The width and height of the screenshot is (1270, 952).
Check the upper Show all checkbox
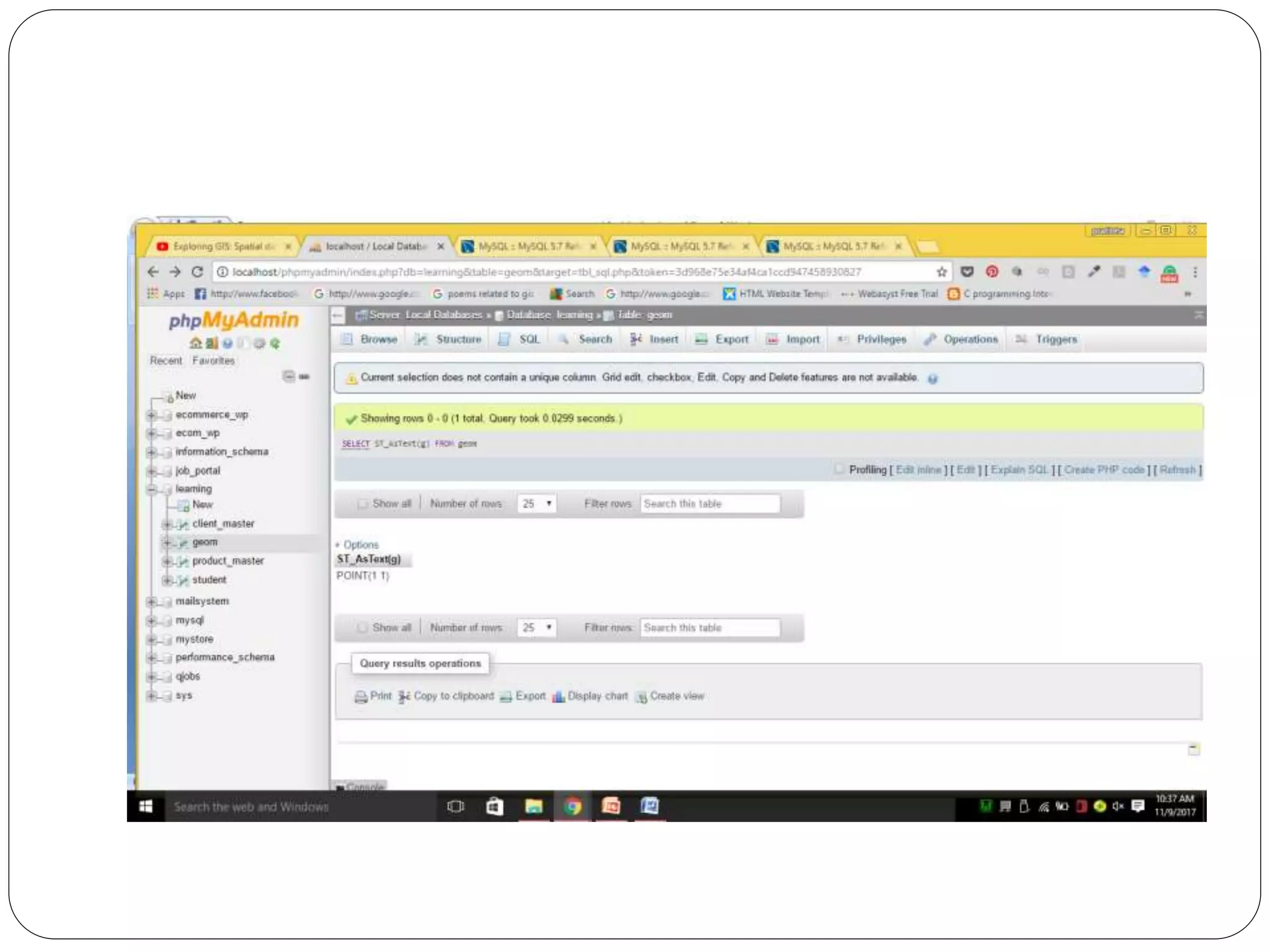363,503
